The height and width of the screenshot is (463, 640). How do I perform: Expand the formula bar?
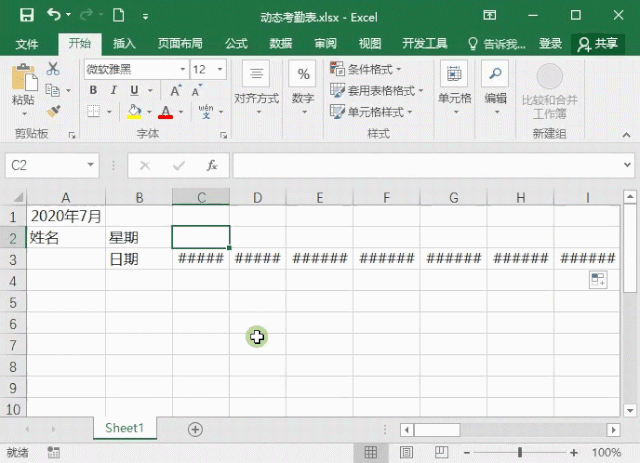(x=627, y=165)
